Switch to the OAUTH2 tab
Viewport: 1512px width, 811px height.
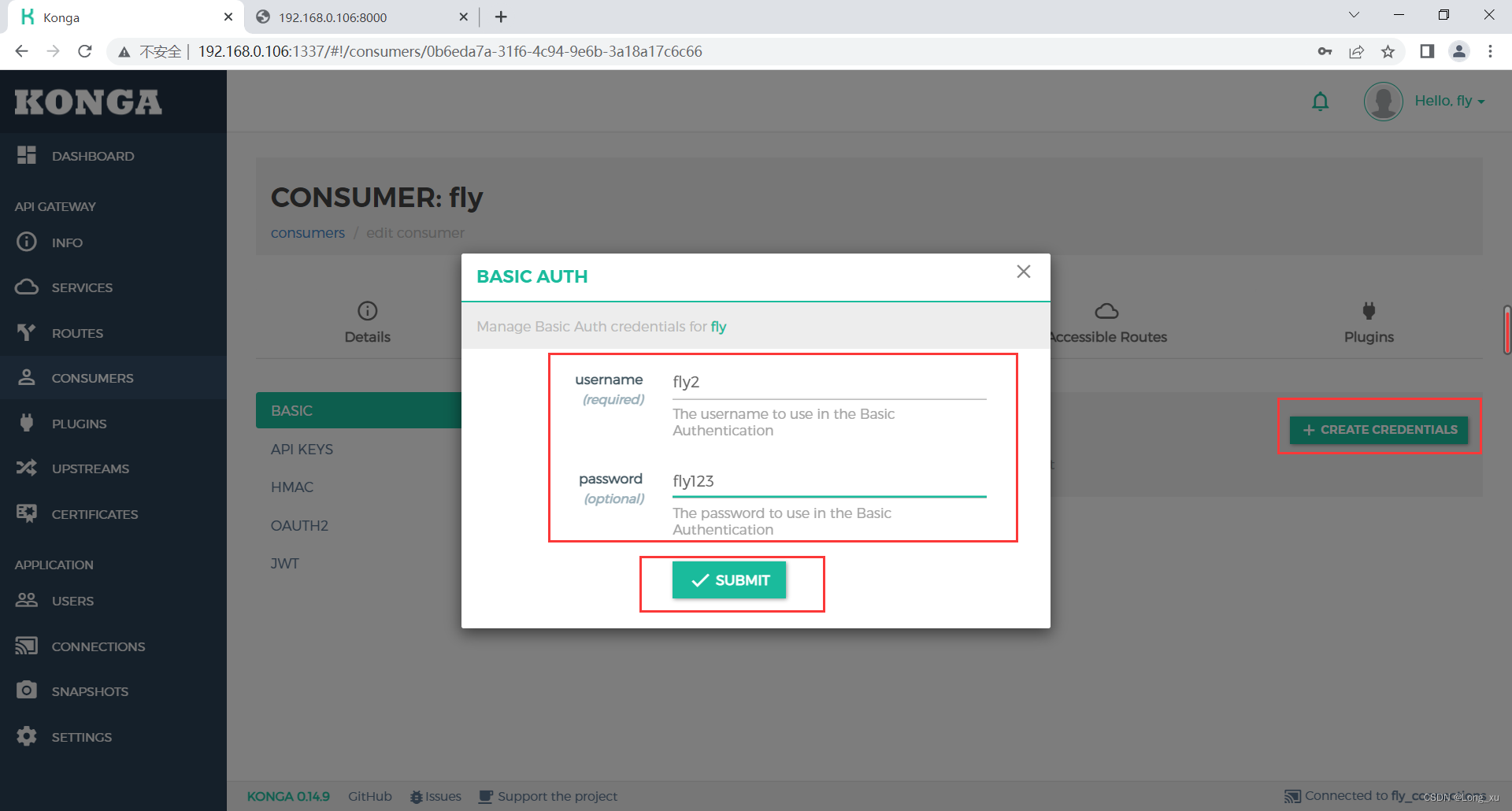tap(299, 525)
